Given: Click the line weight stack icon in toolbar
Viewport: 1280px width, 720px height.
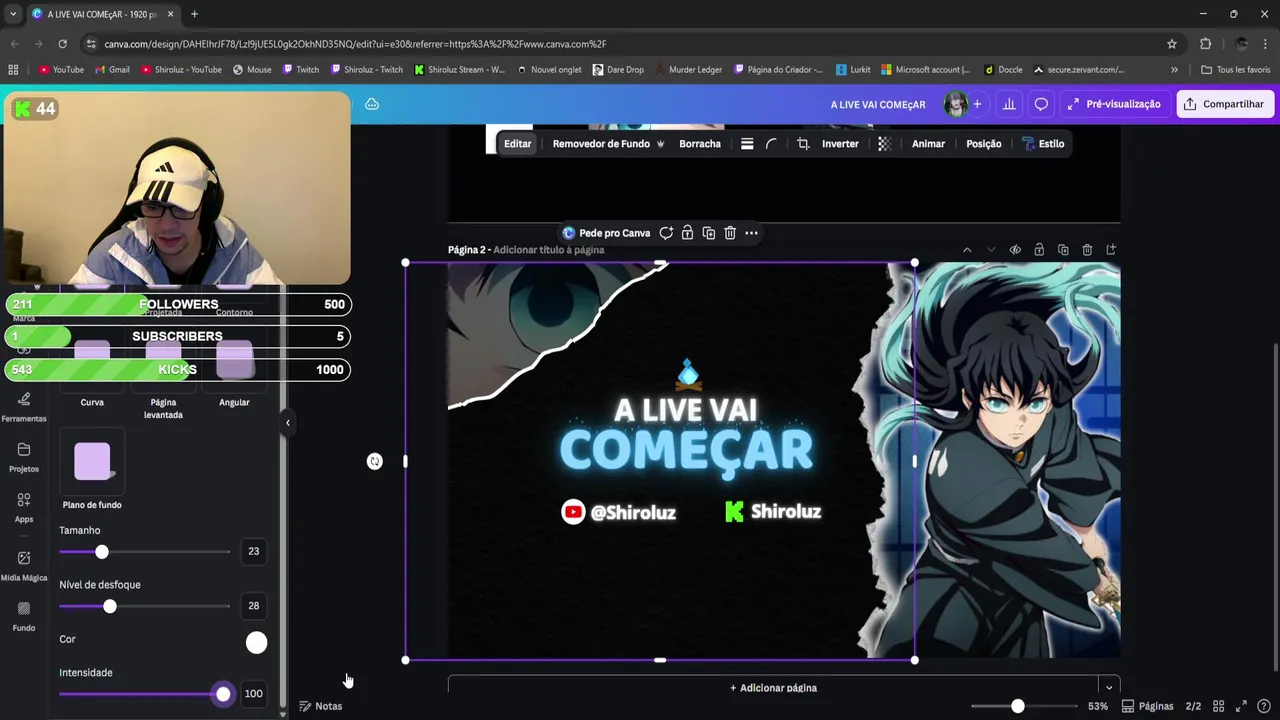Looking at the screenshot, I should (747, 144).
